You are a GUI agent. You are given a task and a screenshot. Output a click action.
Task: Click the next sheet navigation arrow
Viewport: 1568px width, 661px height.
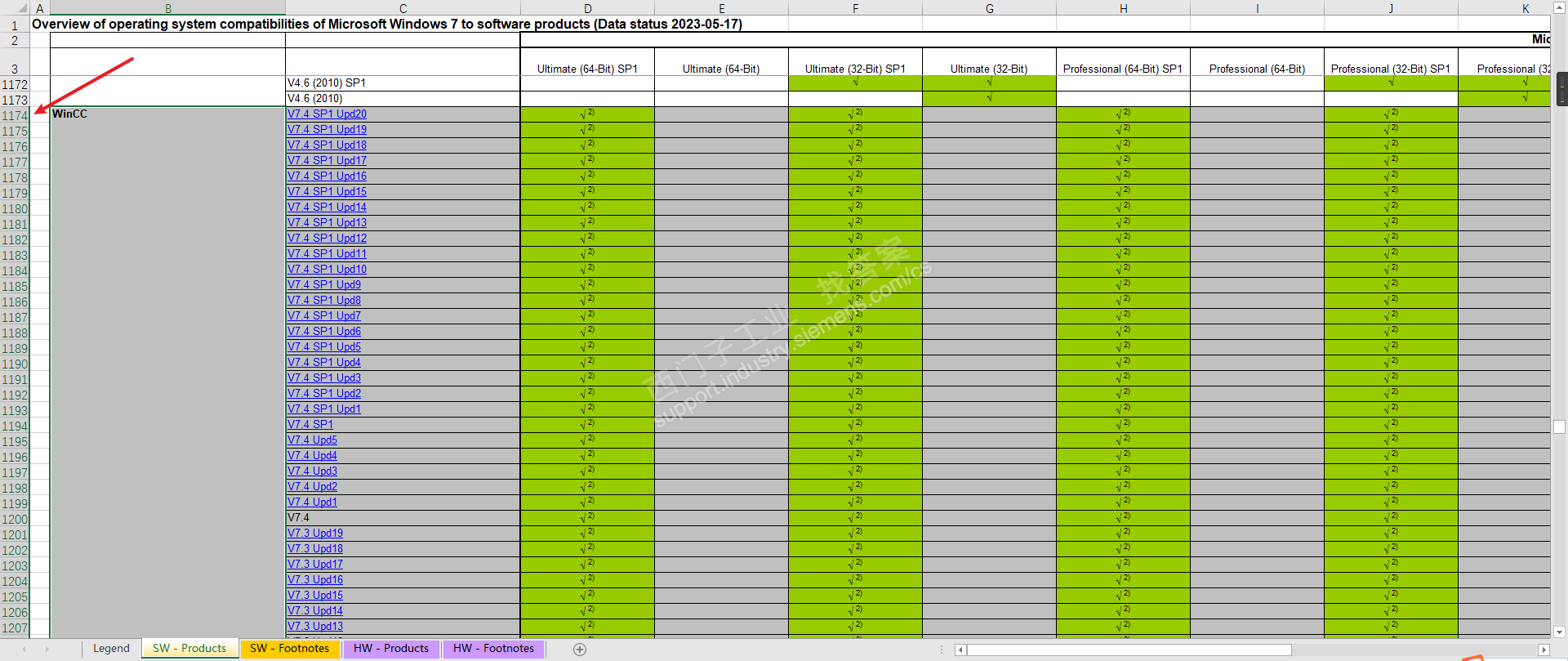point(47,649)
